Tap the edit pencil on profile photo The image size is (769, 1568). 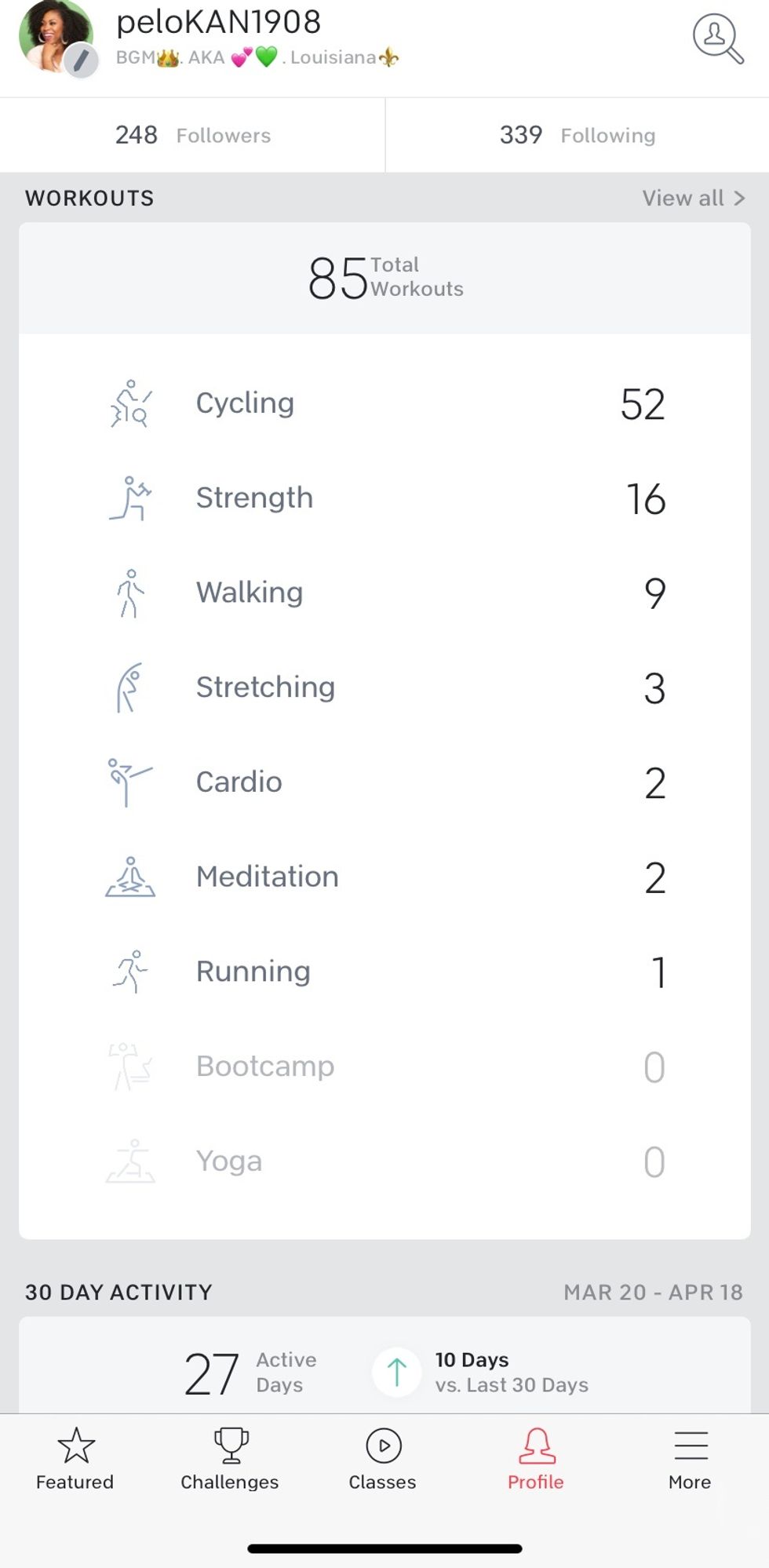point(80,60)
